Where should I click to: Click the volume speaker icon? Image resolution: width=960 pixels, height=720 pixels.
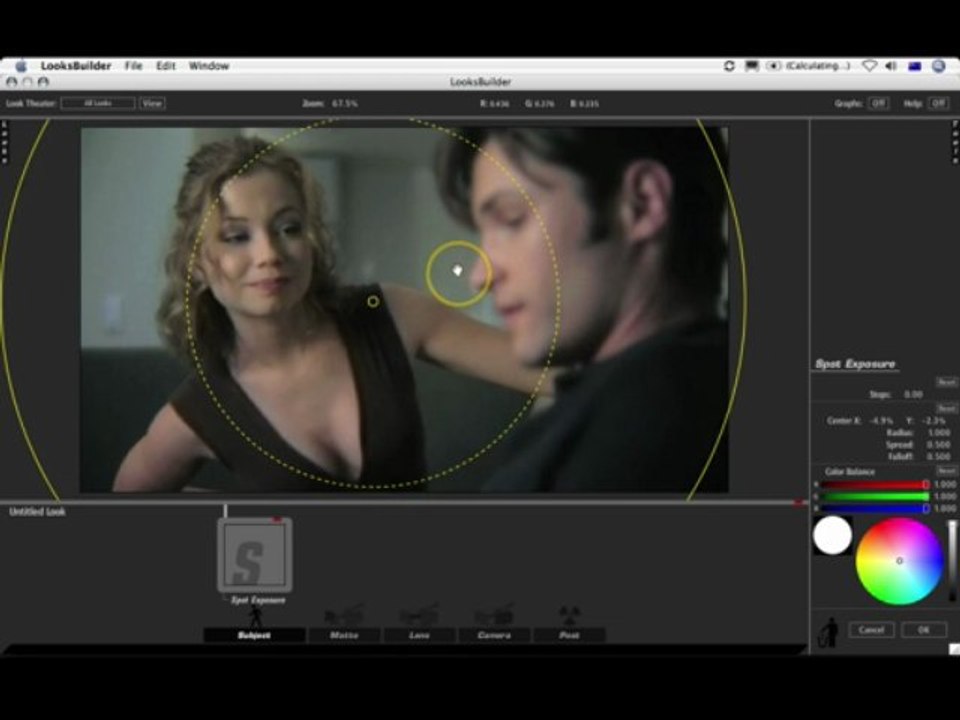(x=891, y=66)
